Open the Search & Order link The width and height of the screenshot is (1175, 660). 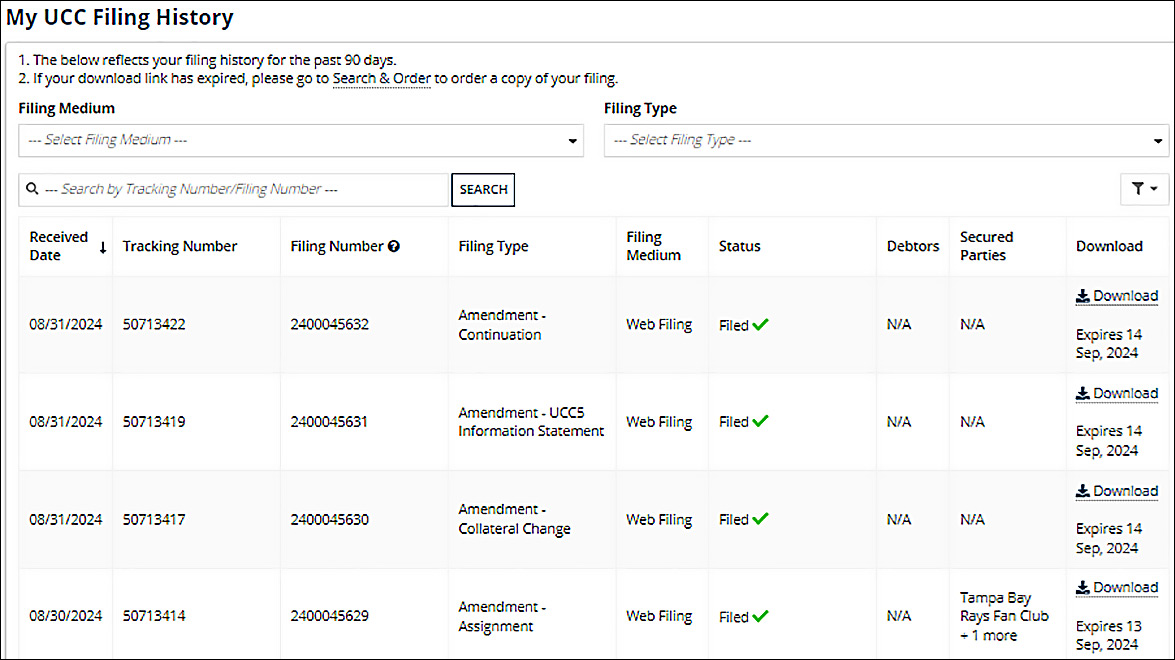[x=381, y=78]
